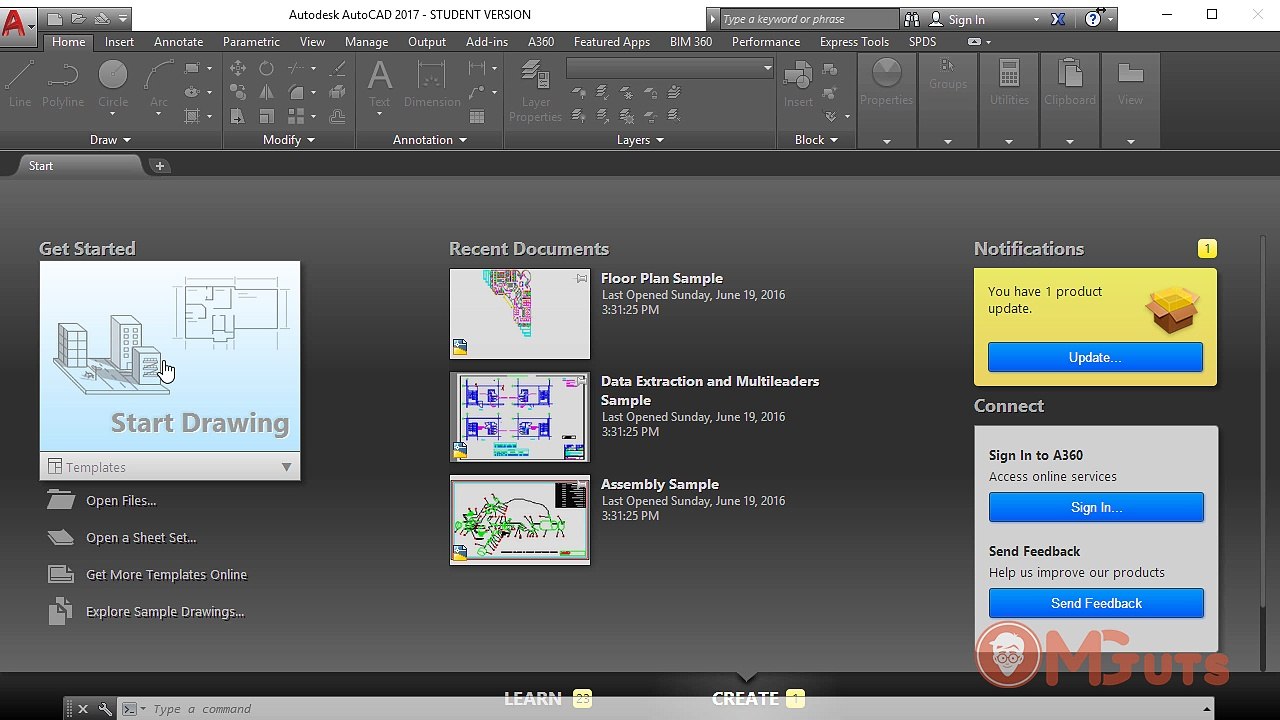Expand the Modify panel dropdown
Viewport: 1280px width, 720px height.
[289, 140]
